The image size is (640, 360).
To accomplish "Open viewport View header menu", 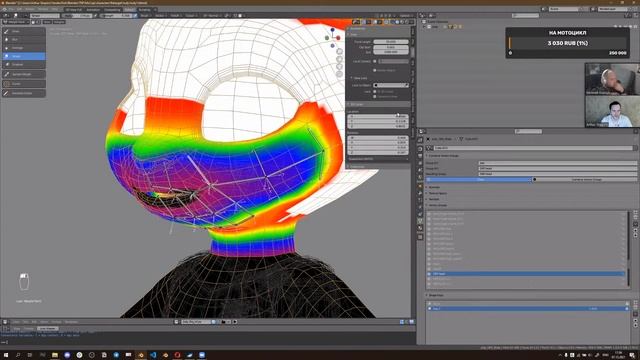I will point(47,22).
